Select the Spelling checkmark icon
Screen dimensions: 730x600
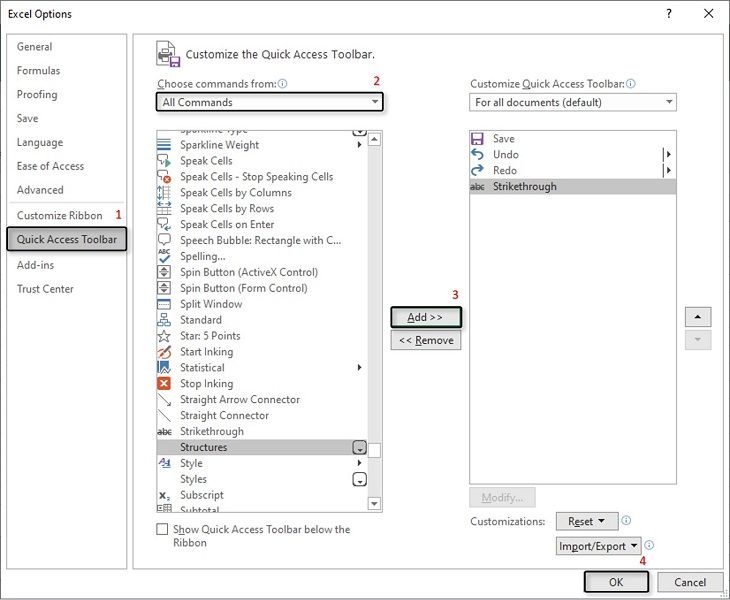(164, 256)
